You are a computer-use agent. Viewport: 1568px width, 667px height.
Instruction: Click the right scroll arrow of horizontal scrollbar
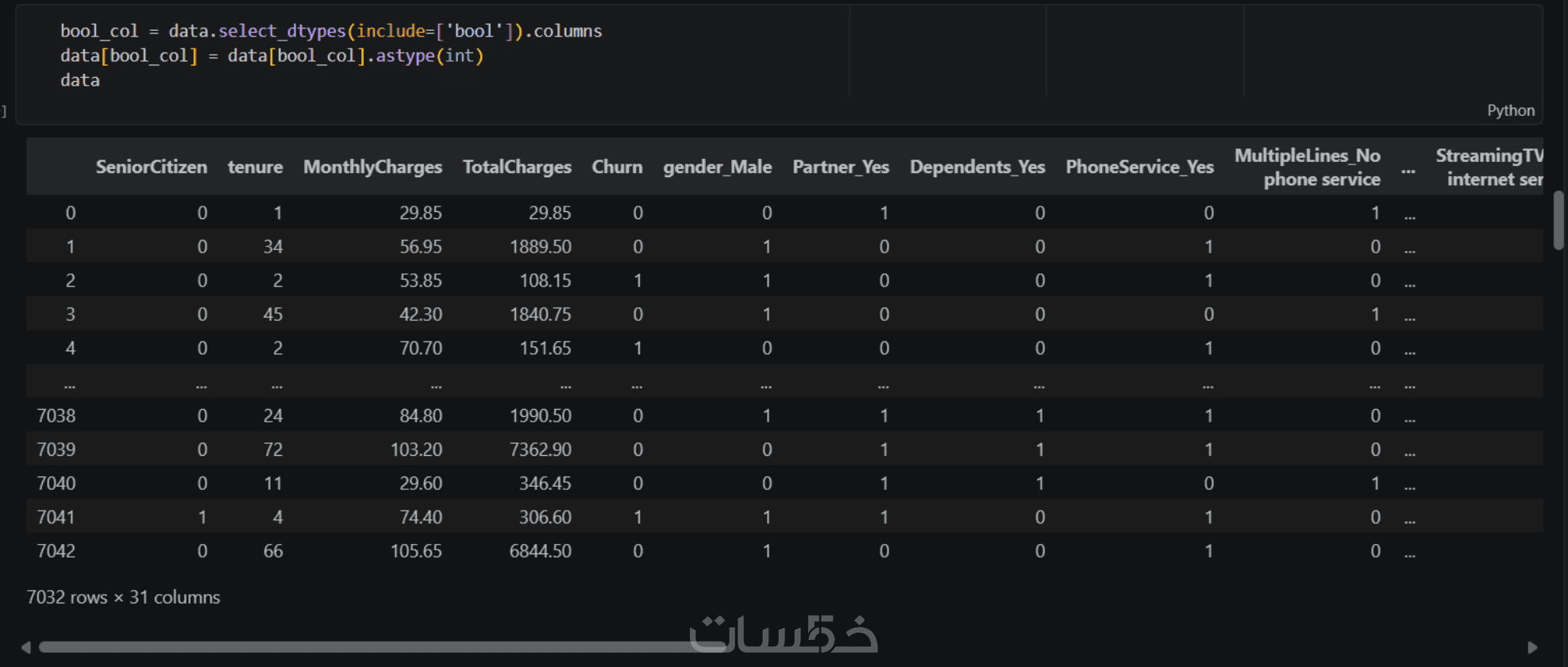coord(1532,648)
